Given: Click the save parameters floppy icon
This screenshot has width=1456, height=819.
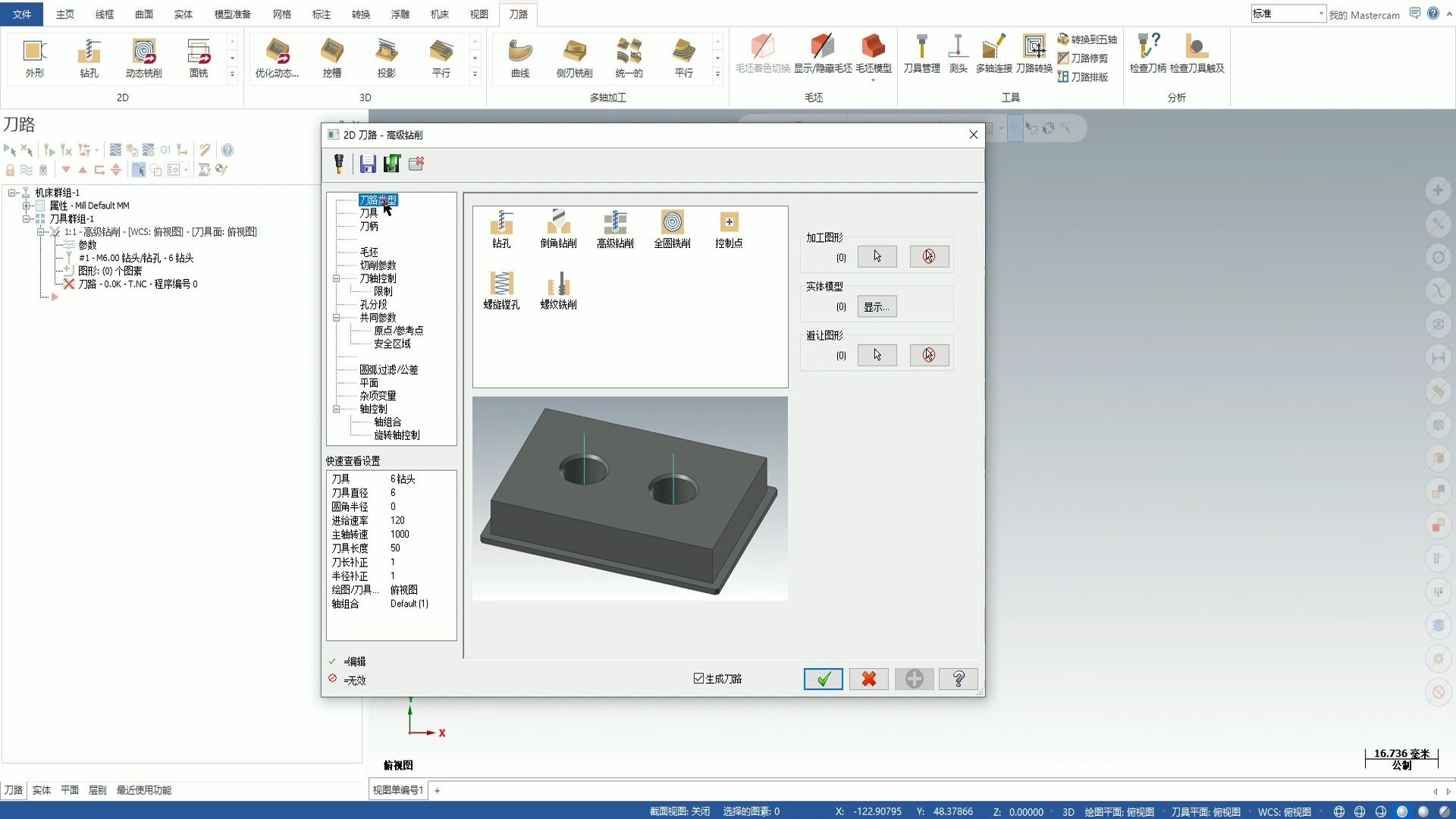Looking at the screenshot, I should click(368, 164).
